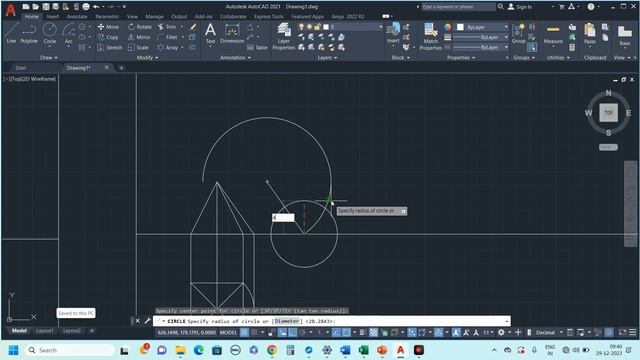Toggle annotation visibility in status bar
The image size is (640, 360).
(x=456, y=333)
